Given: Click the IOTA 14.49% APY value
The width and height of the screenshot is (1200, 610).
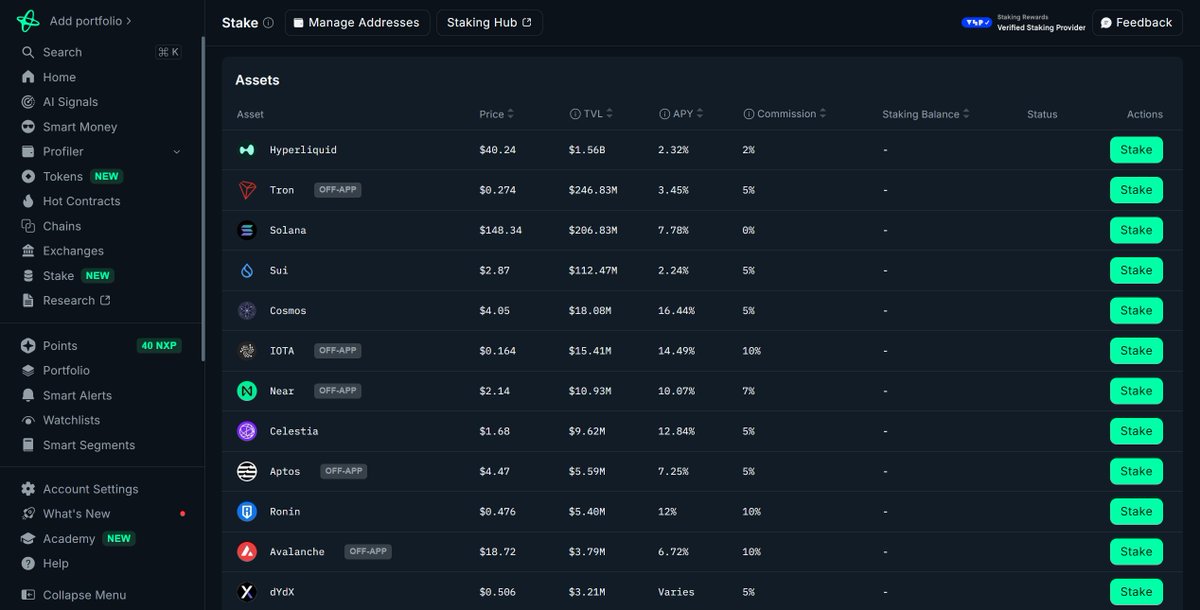Looking at the screenshot, I should 676,351.
